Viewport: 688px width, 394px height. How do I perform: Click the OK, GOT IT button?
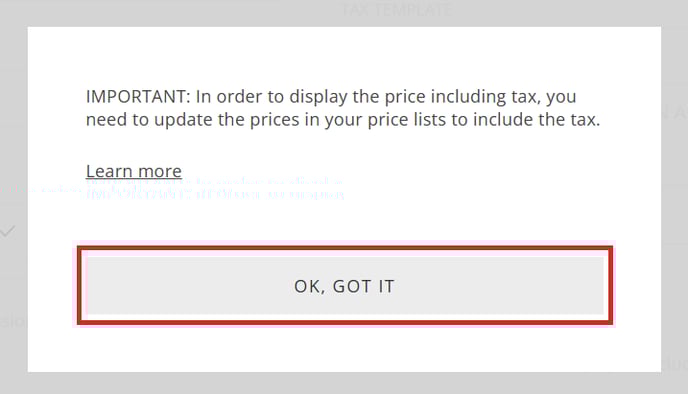pyautogui.click(x=345, y=286)
